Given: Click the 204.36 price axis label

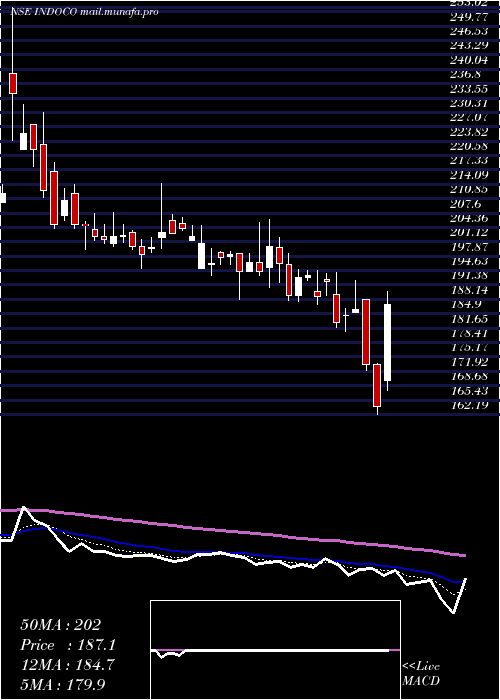Looking at the screenshot, I should (x=471, y=218).
